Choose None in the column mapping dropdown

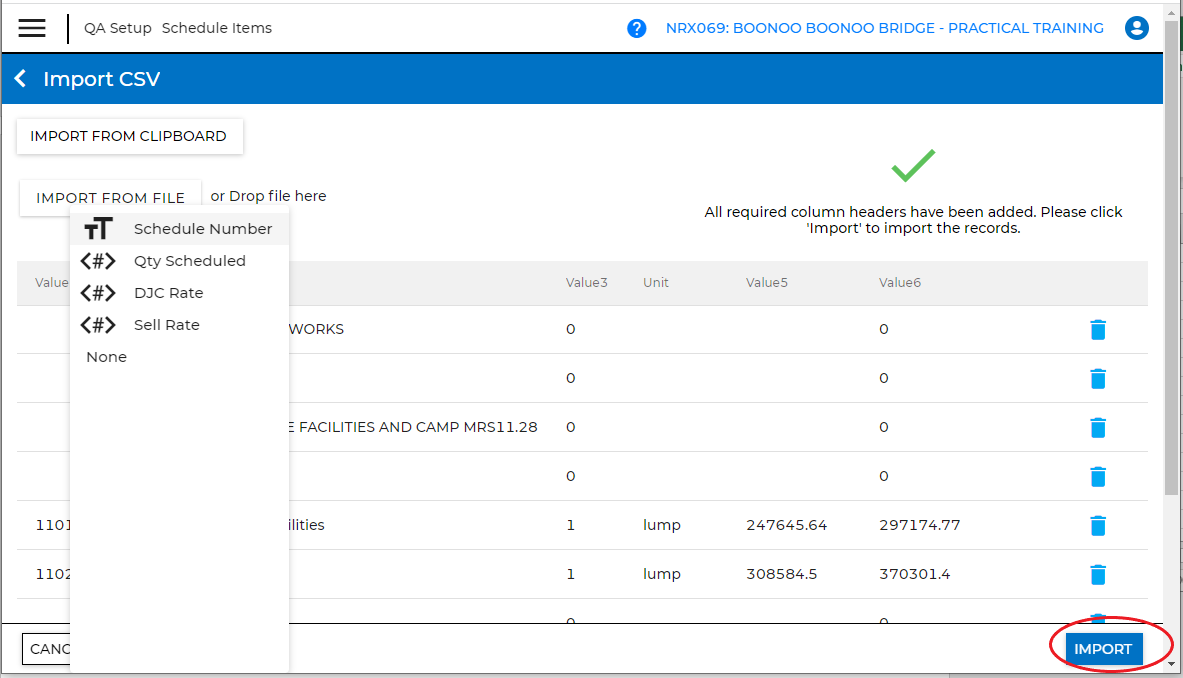(106, 356)
